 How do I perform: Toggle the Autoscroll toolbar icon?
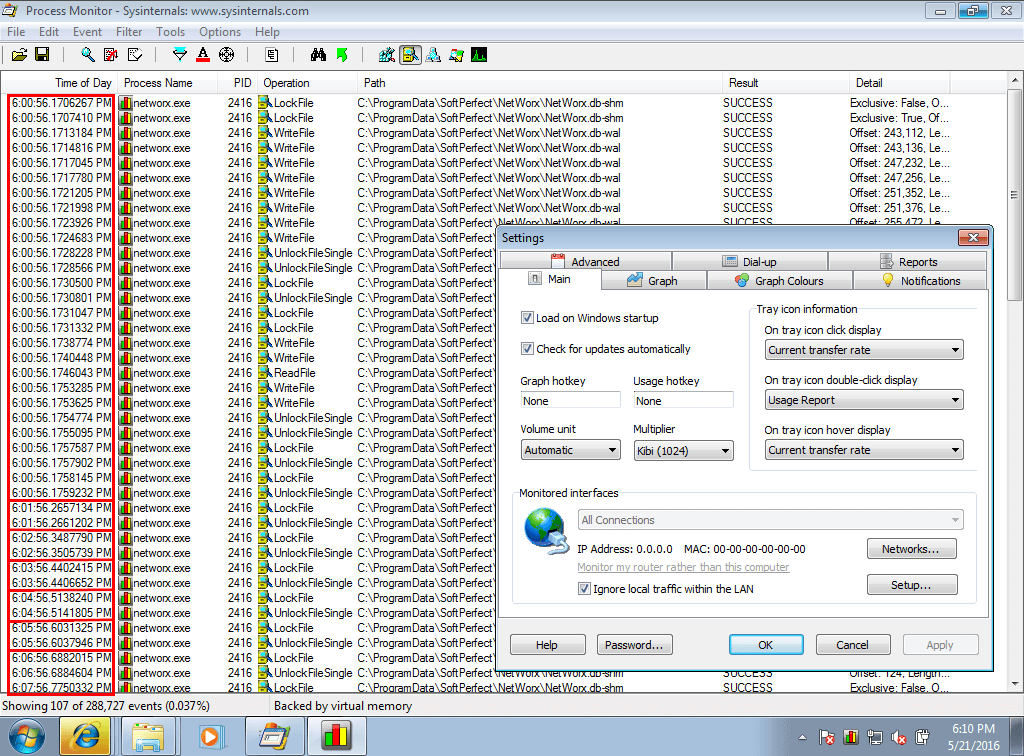pyautogui.click(x=111, y=55)
